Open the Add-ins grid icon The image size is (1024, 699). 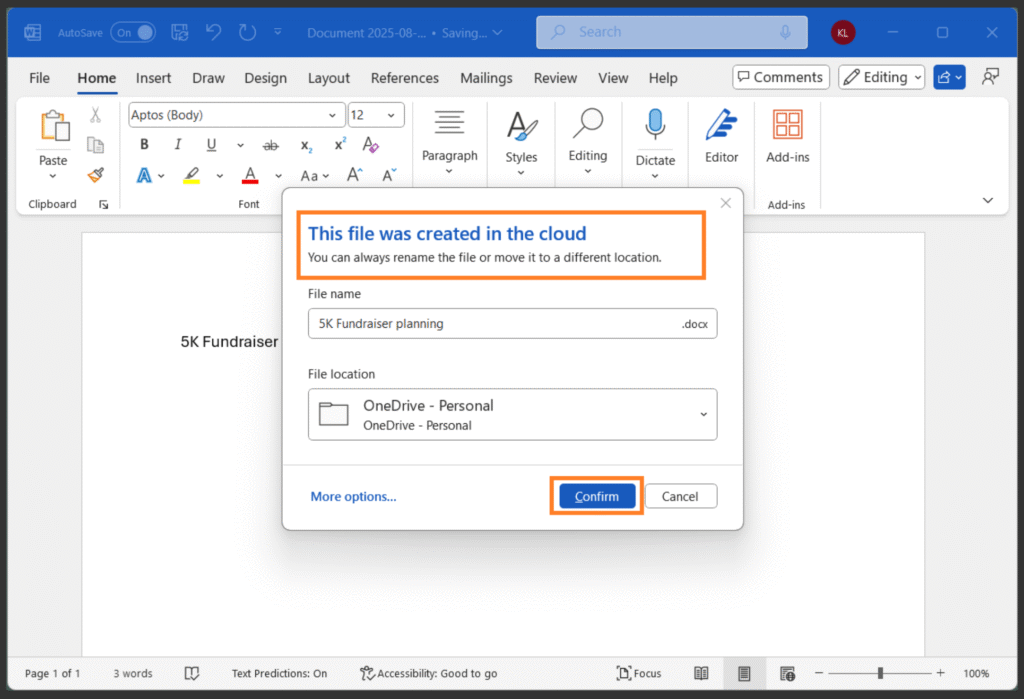click(788, 126)
